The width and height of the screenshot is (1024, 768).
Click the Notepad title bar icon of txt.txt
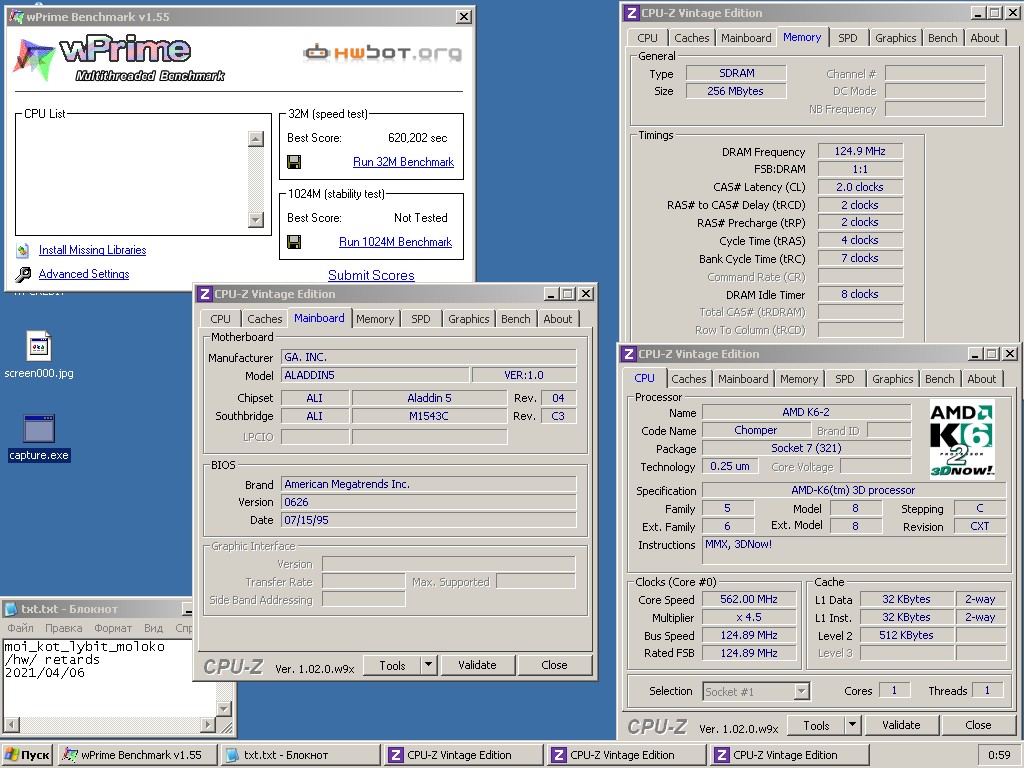[x=11, y=609]
